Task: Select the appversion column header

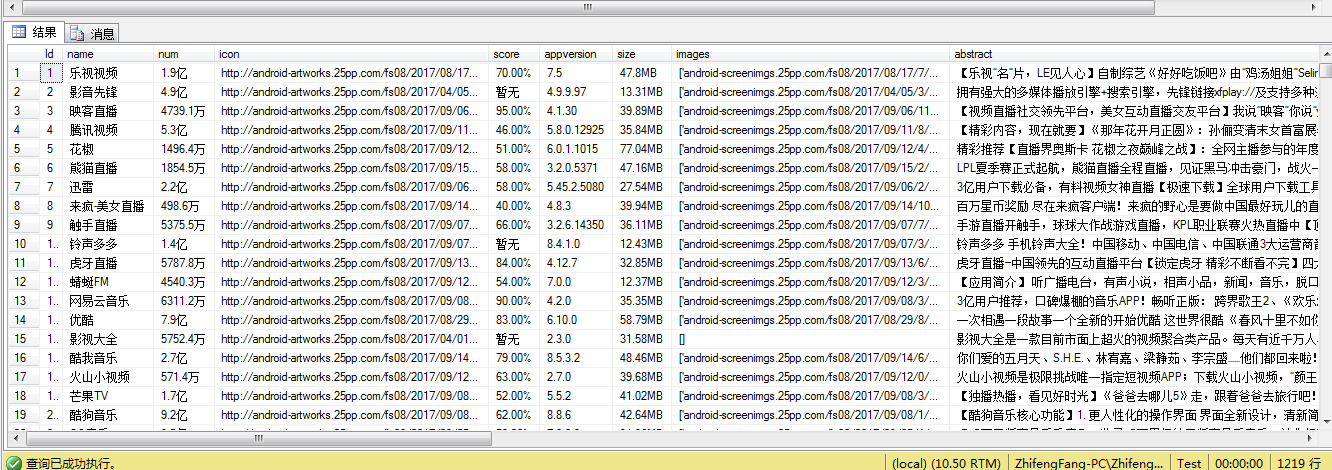Action: tap(577, 54)
